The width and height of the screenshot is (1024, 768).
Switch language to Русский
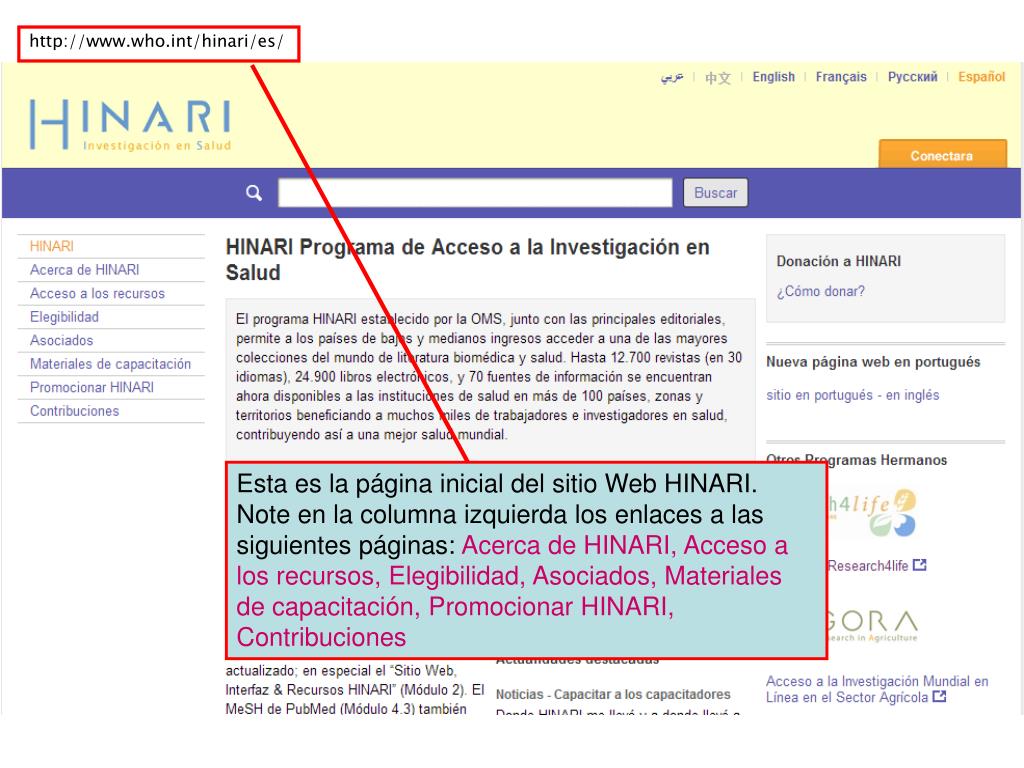[x=912, y=76]
